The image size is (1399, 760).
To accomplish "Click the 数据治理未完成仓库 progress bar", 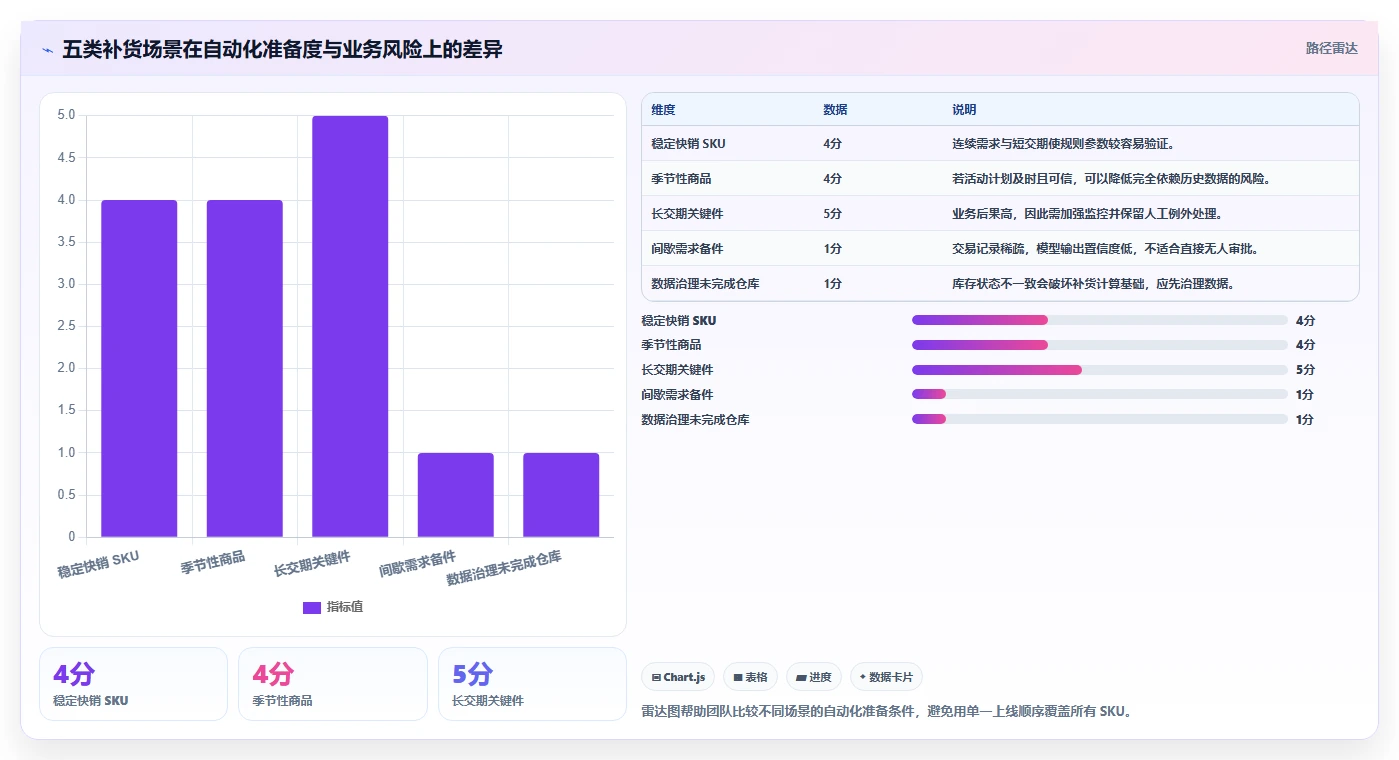I will [1100, 420].
